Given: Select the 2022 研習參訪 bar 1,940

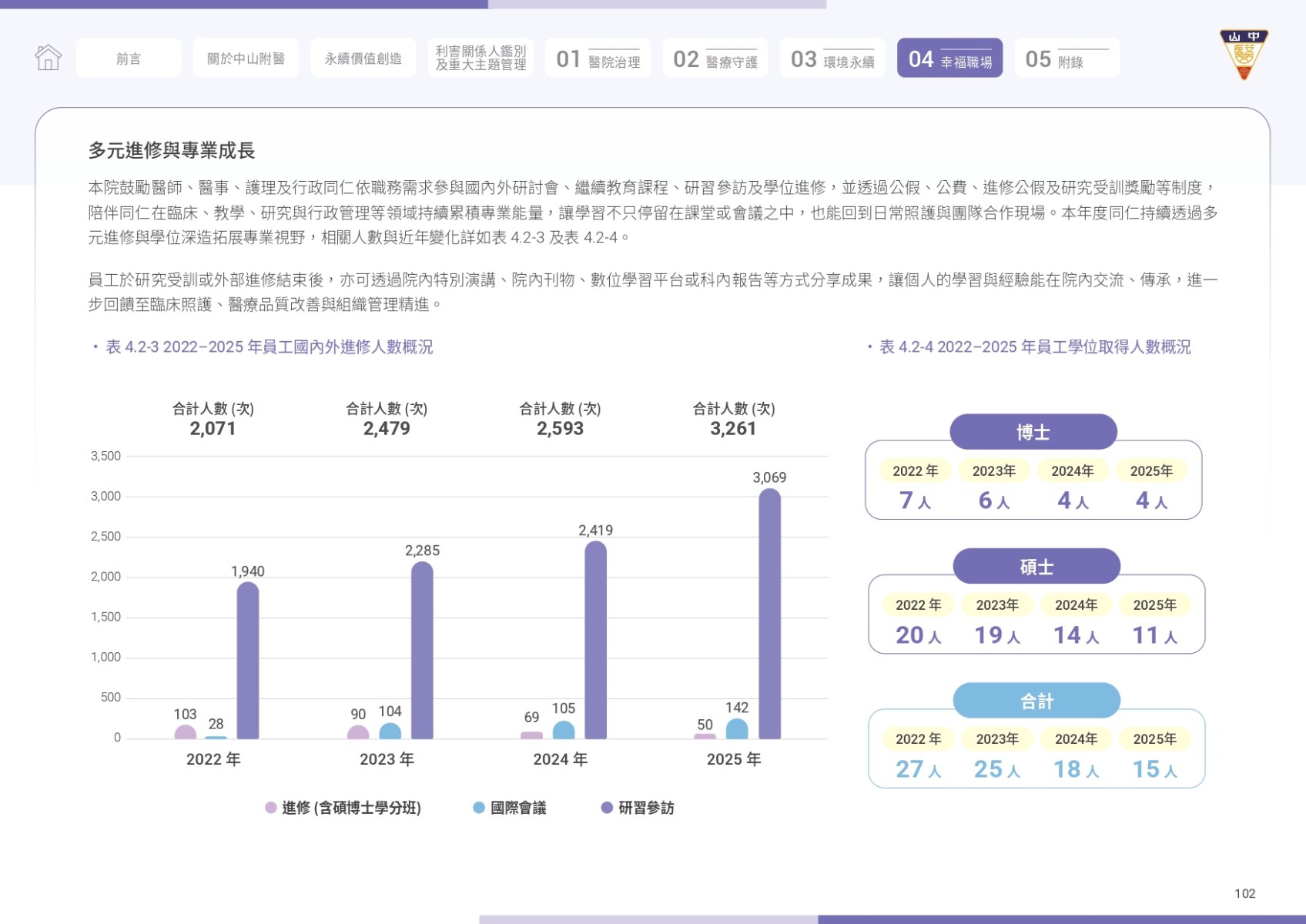Looking at the screenshot, I should 248,661.
